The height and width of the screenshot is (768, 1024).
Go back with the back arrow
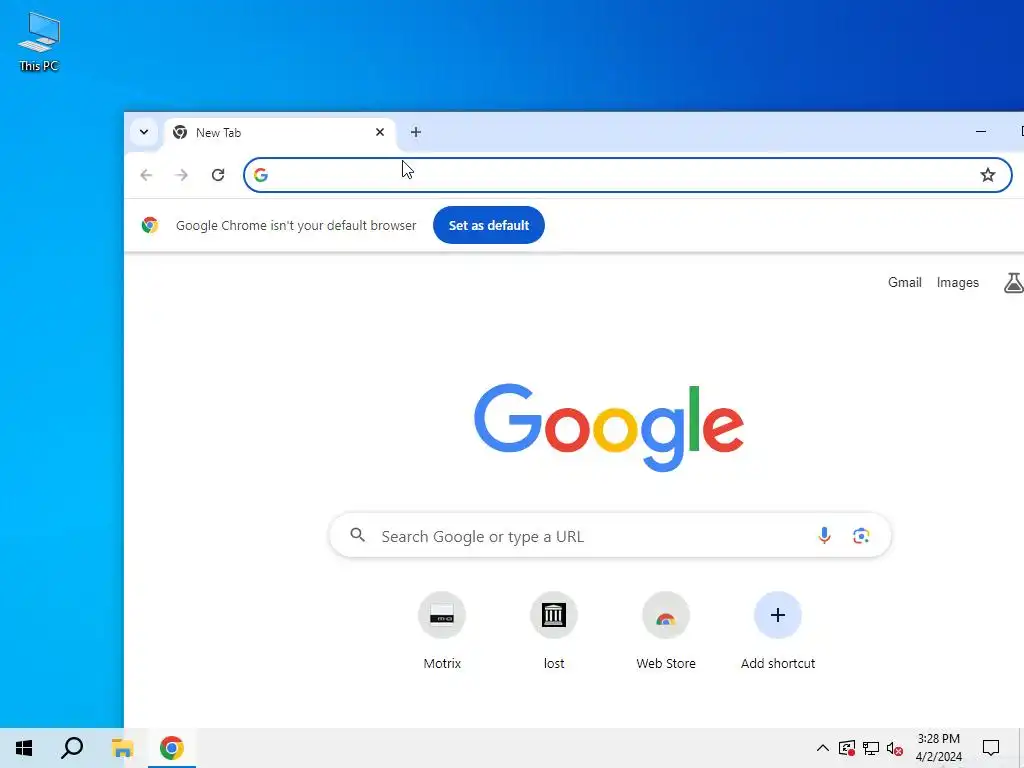pyautogui.click(x=146, y=175)
